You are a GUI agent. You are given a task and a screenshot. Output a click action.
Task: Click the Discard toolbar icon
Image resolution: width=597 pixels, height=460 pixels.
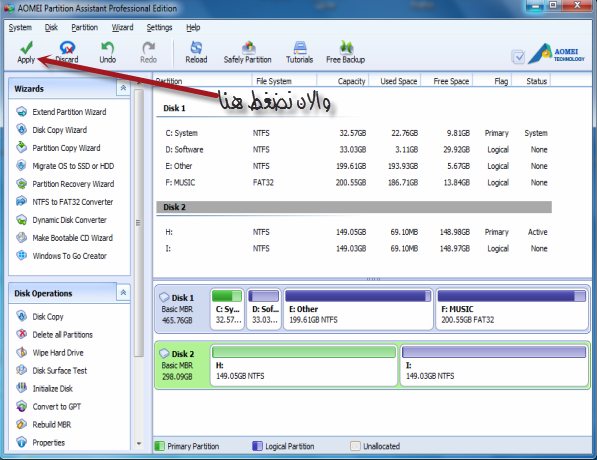(x=67, y=47)
